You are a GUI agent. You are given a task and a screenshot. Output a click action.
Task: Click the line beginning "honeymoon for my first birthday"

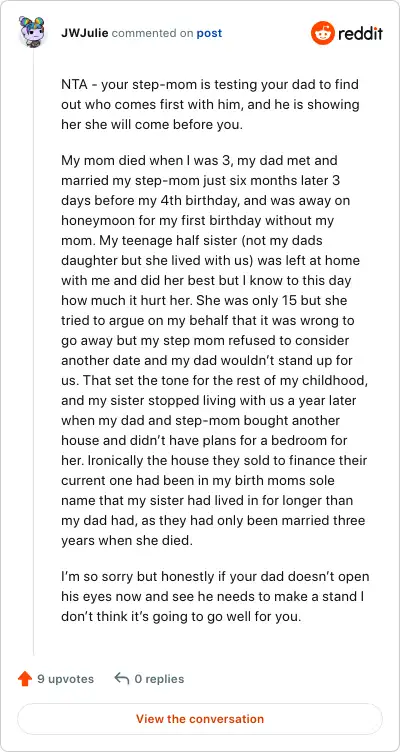(198, 221)
